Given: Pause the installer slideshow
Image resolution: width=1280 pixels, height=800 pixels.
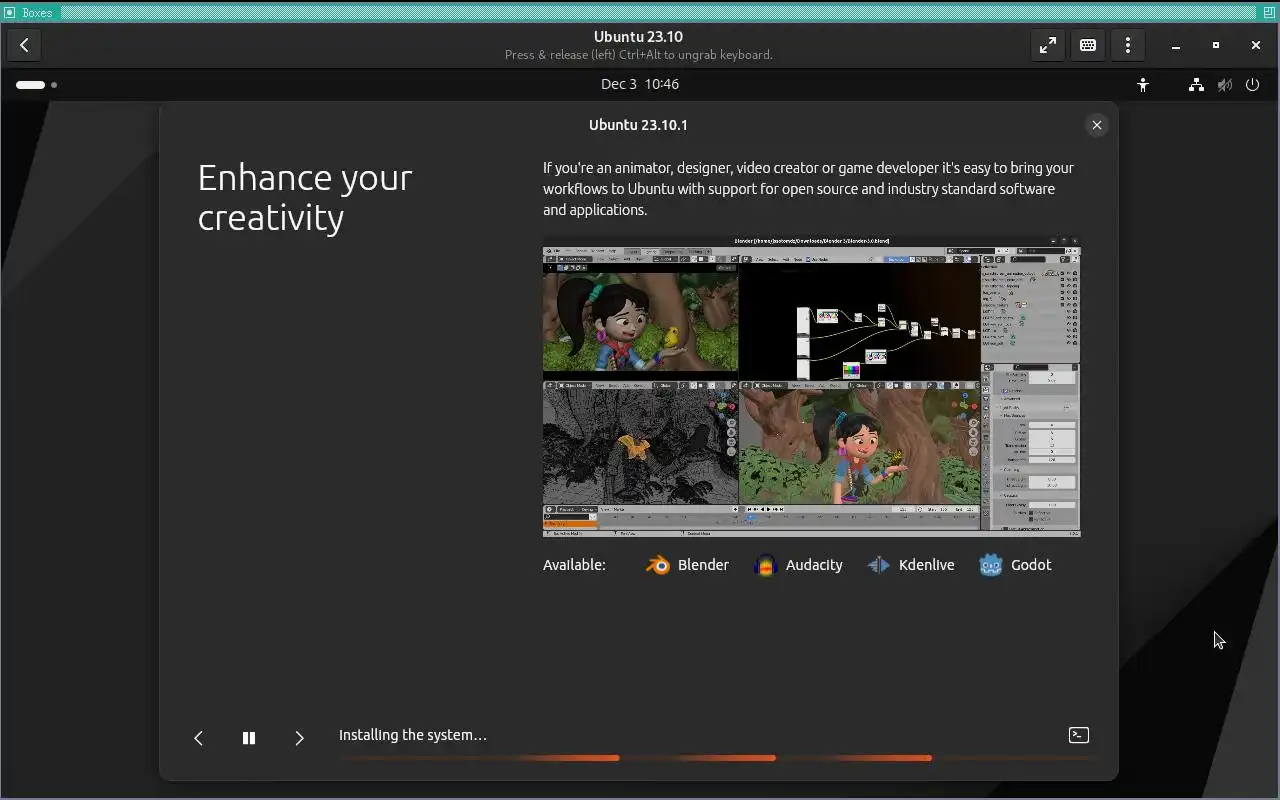Looking at the screenshot, I should point(249,738).
